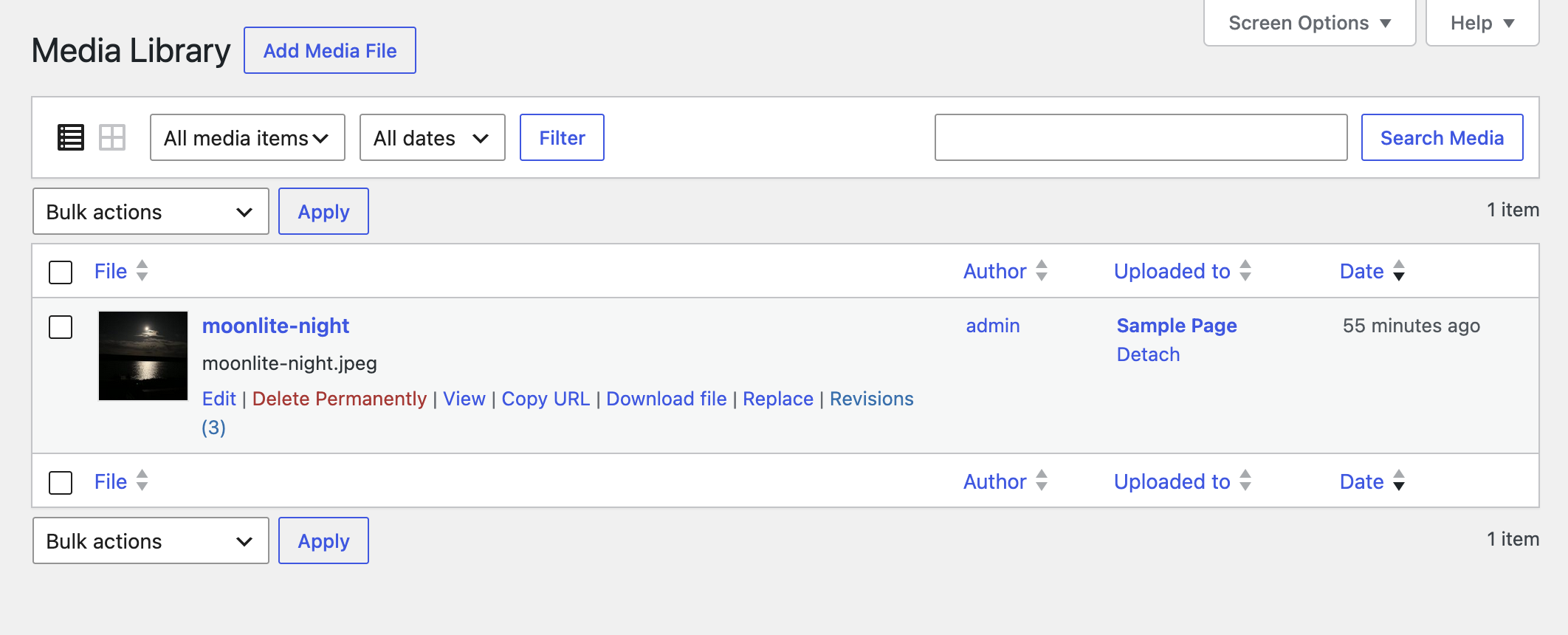Open the All dates dropdown
This screenshot has width=1568, height=635.
(432, 137)
